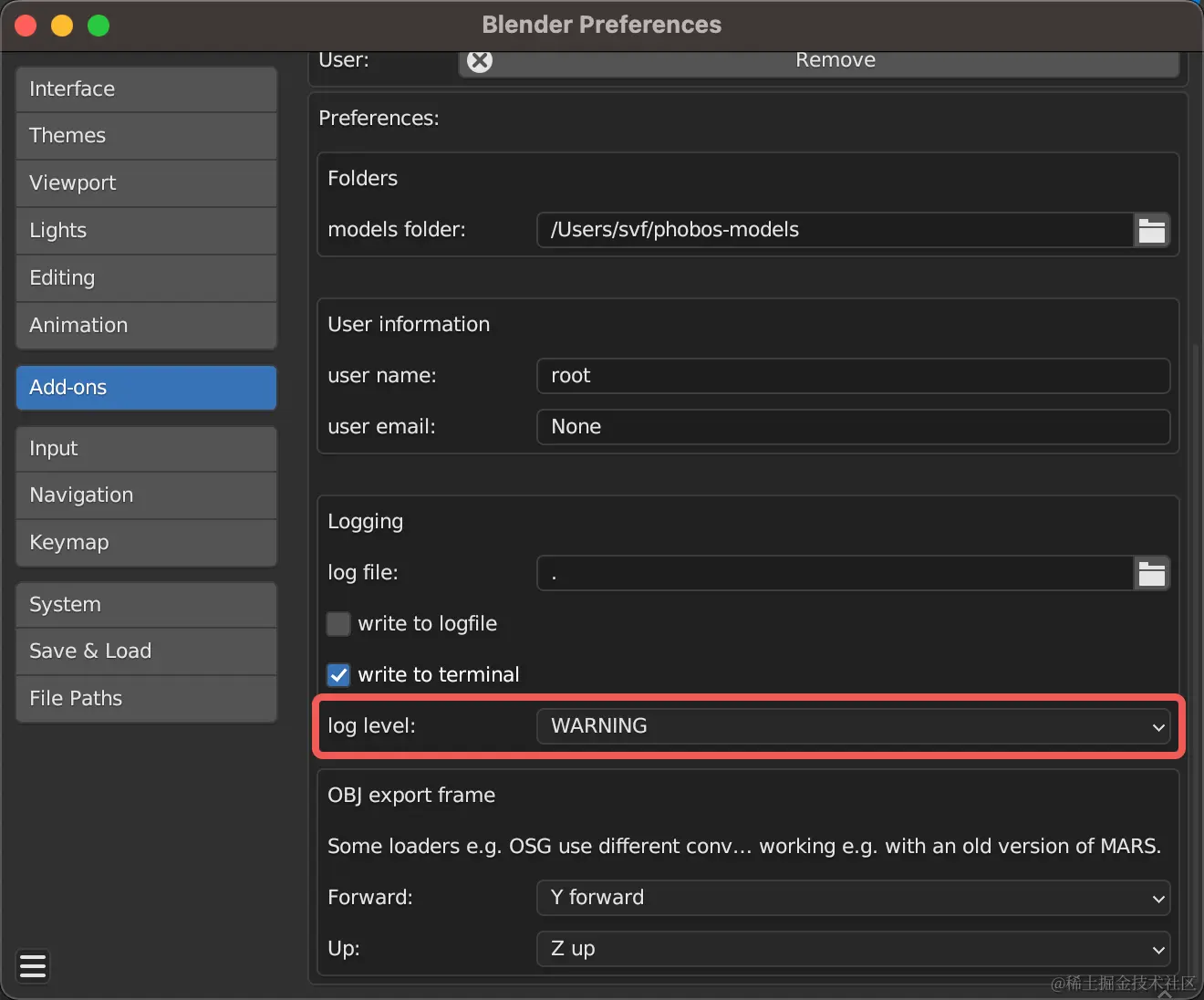Select the System section
The height and width of the screenshot is (1000, 1204).
tap(146, 604)
